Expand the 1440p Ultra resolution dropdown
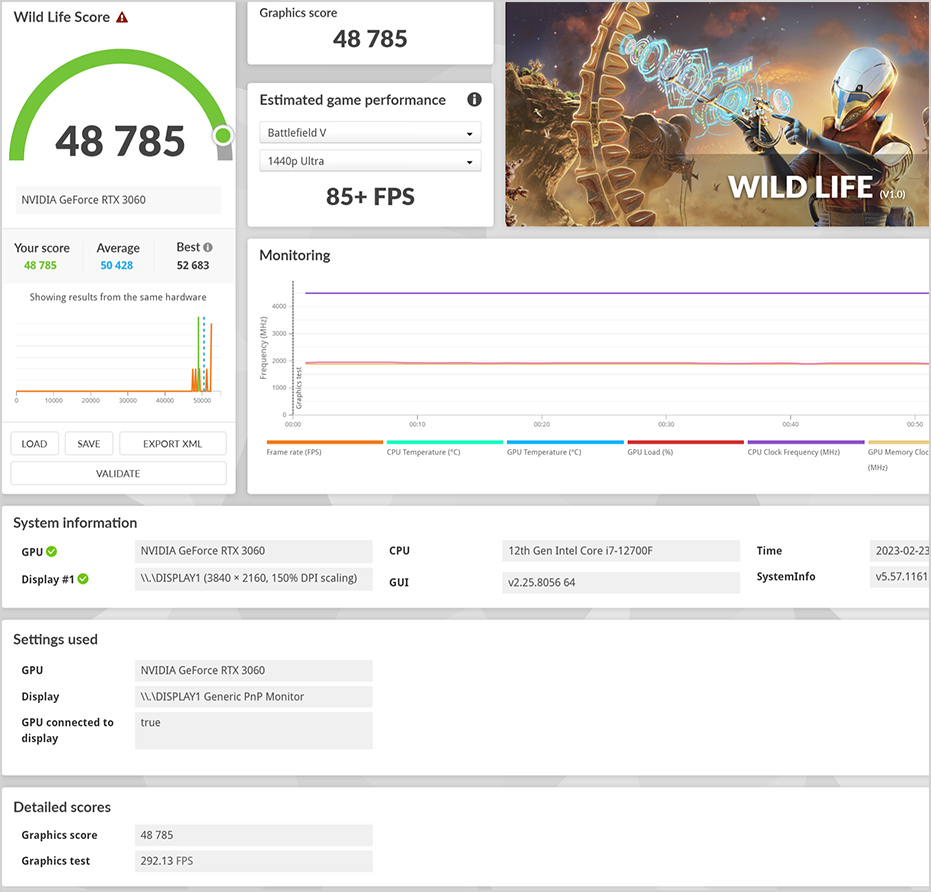The width and height of the screenshot is (931, 892). coord(370,161)
